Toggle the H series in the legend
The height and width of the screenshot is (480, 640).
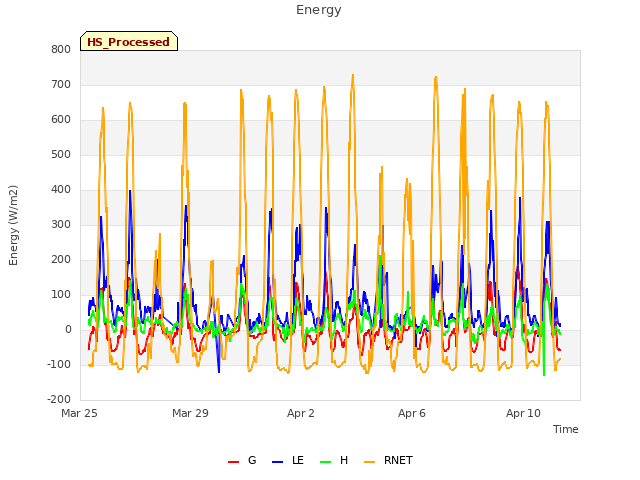coord(334,460)
